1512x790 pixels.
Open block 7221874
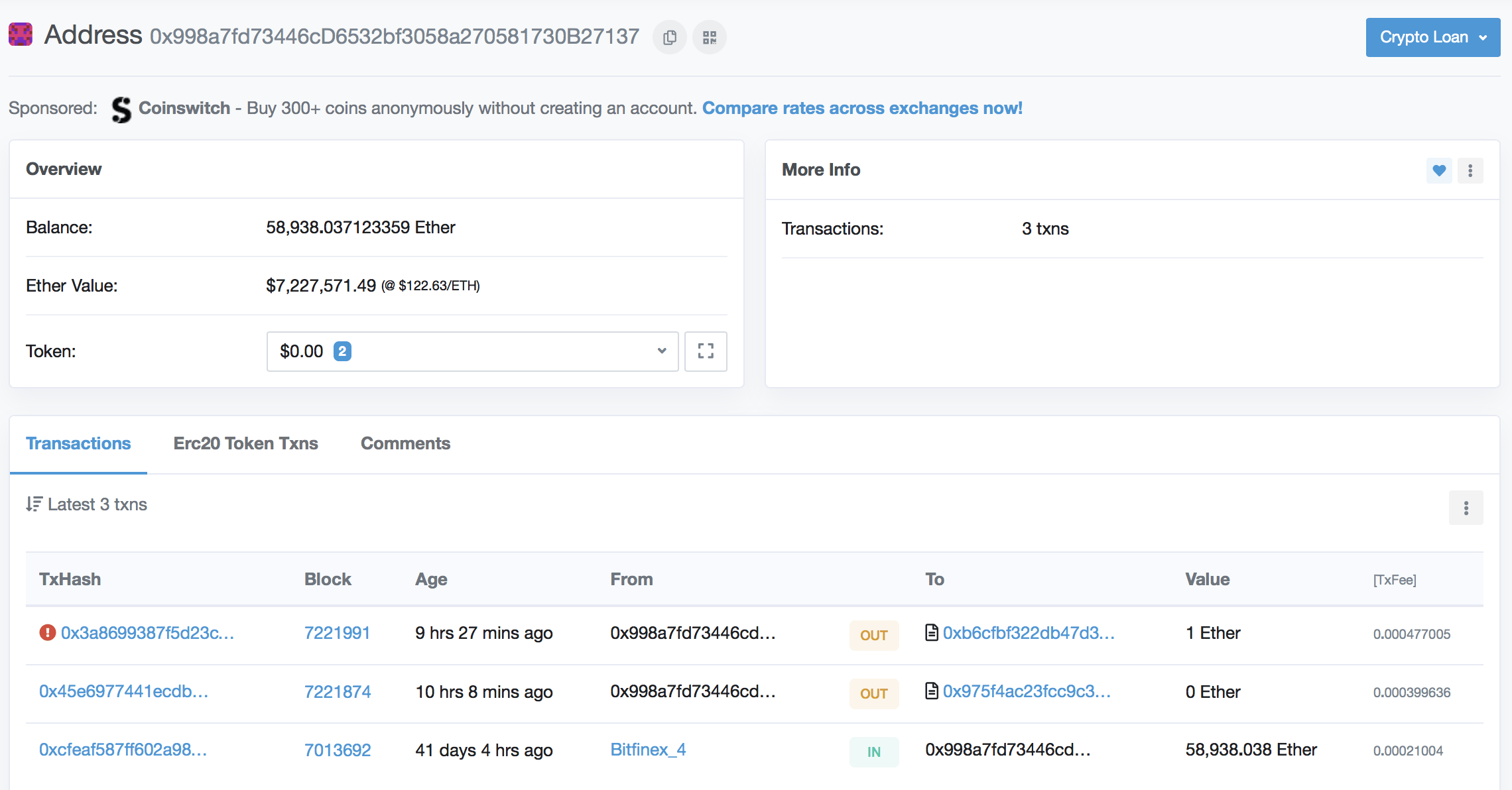(338, 691)
